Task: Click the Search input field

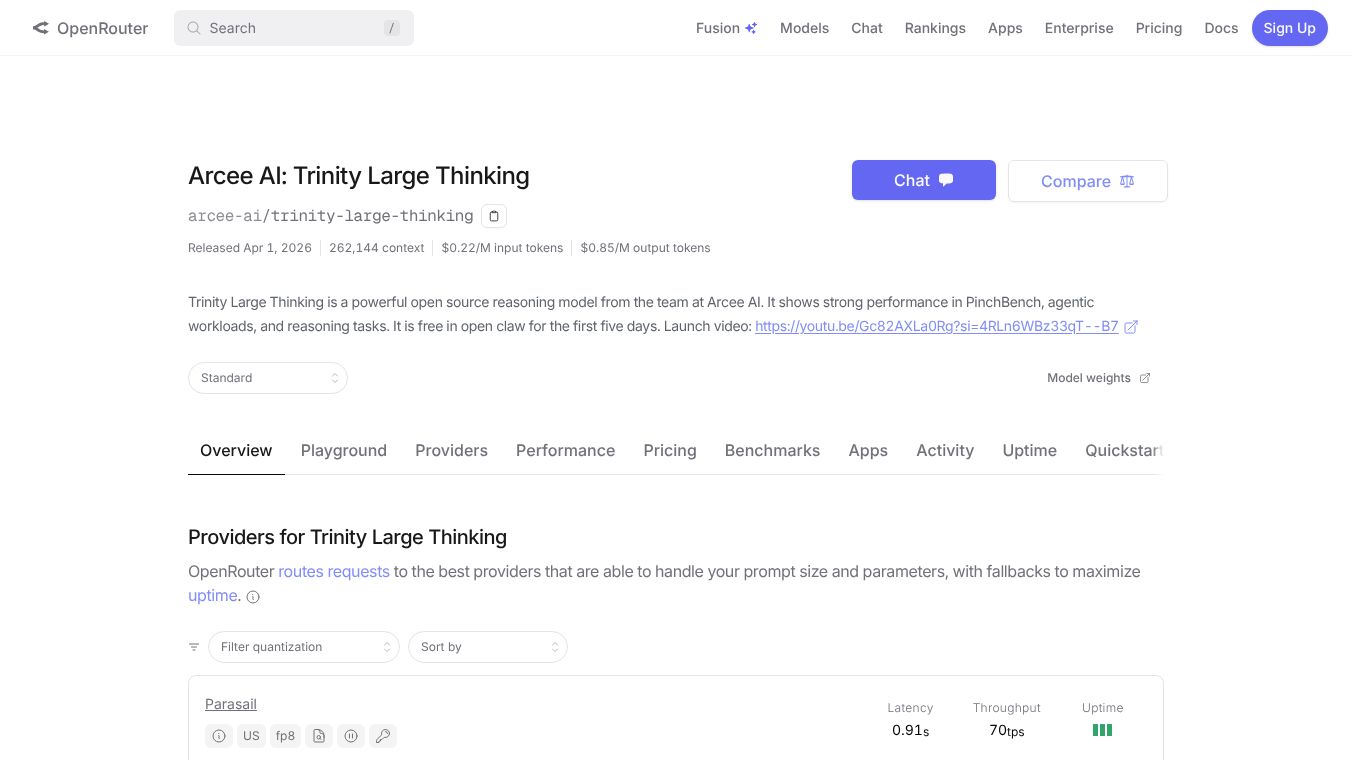Action: click(294, 28)
